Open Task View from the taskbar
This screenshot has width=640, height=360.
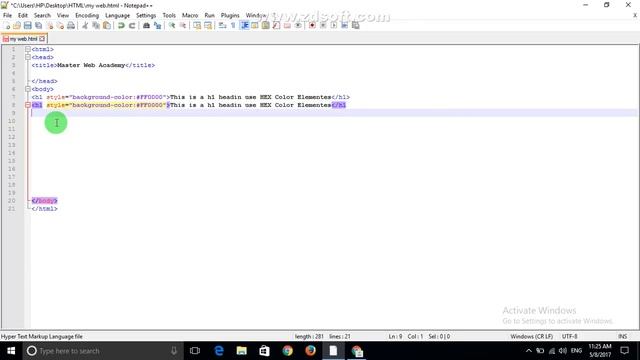click(x=195, y=351)
